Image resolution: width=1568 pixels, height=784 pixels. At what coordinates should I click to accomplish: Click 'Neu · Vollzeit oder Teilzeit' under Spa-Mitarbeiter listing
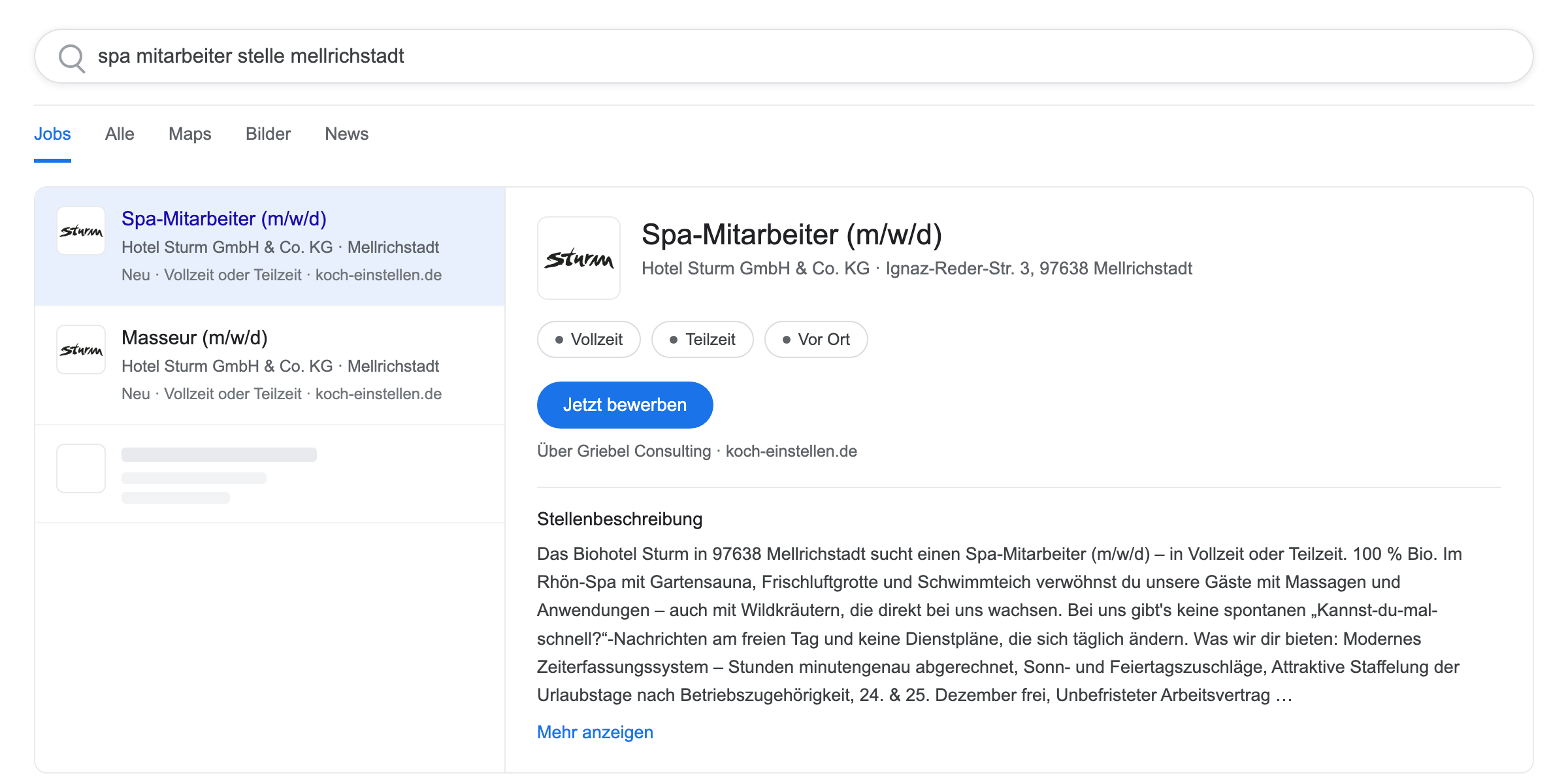click(212, 275)
